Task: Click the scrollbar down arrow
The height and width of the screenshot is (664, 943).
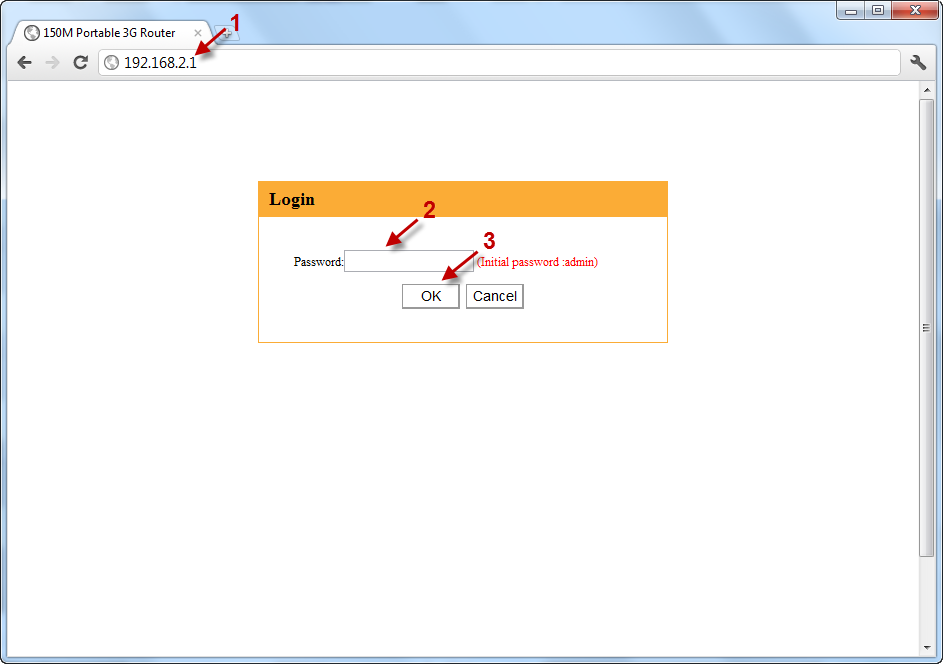Action: pos(927,648)
